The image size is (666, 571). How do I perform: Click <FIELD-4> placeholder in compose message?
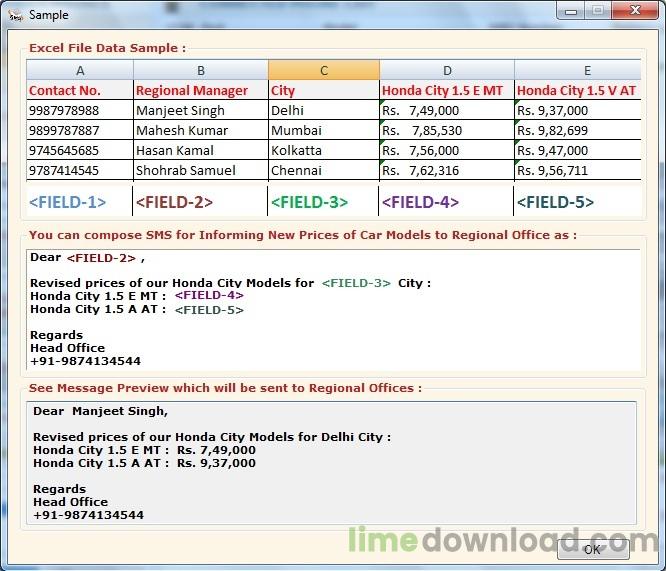pyautogui.click(x=209, y=295)
